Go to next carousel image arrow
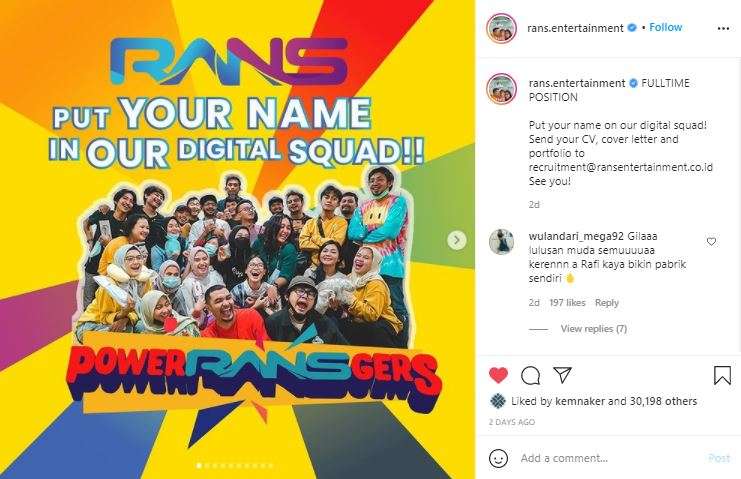The image size is (741, 479). click(457, 240)
